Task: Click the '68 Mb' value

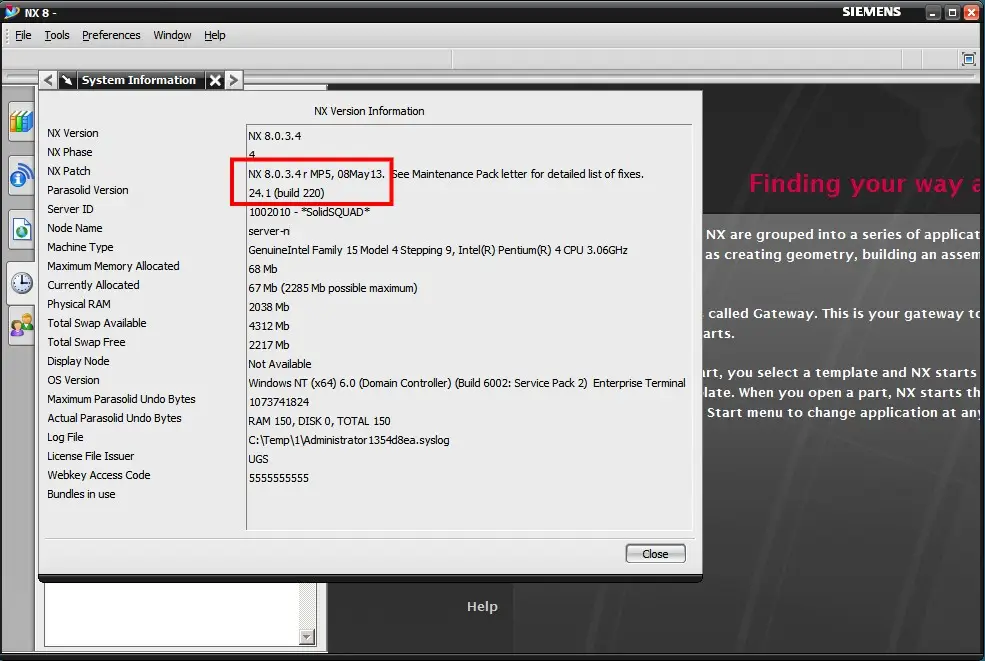Action: point(263,269)
